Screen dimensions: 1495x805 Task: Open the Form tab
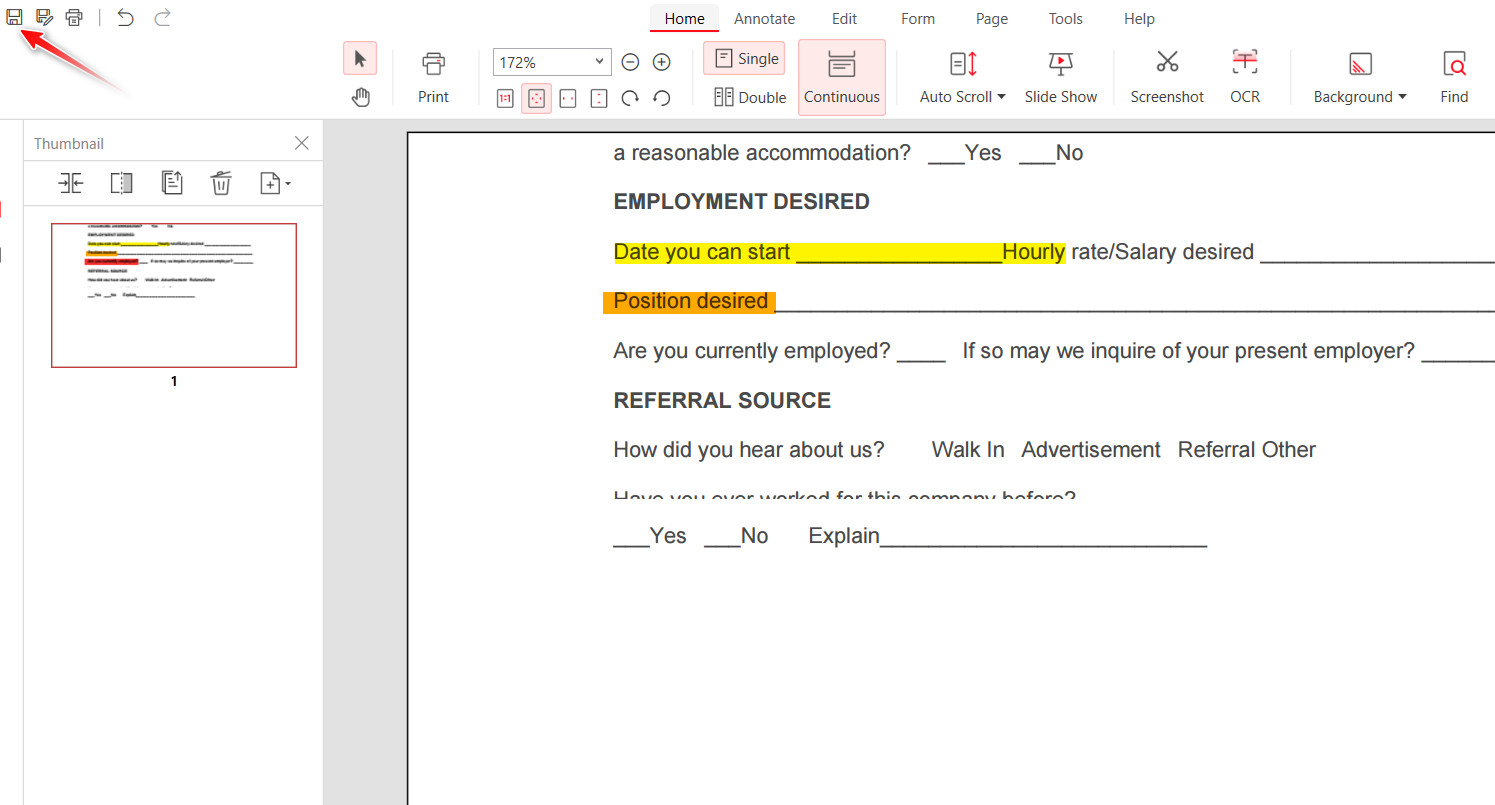[x=917, y=19]
